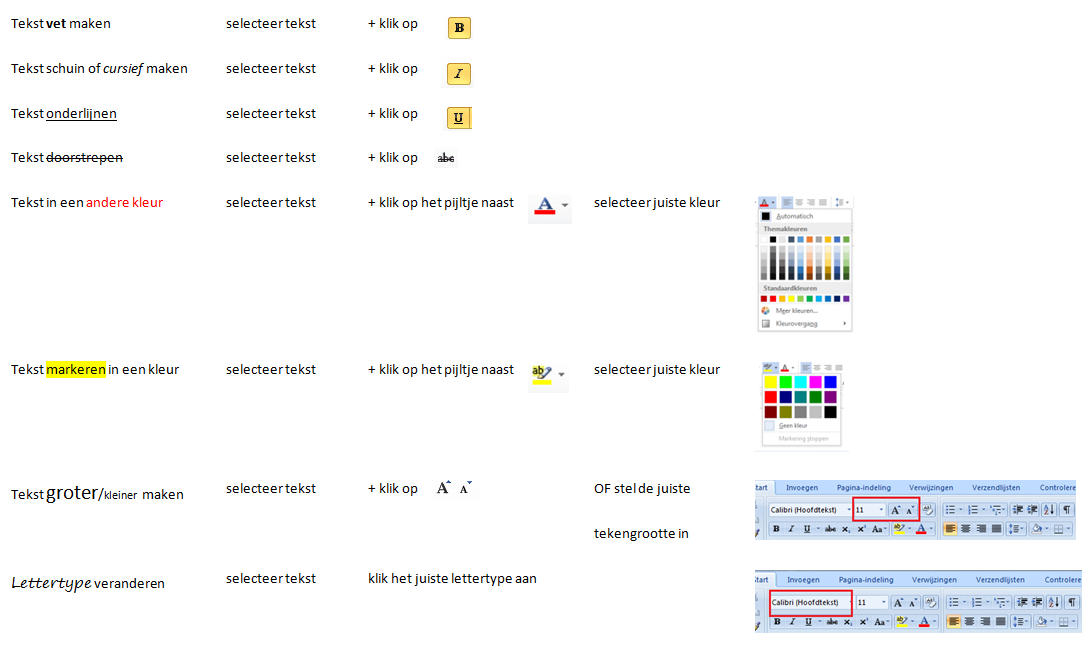Viewport: 1085px width, 649px height.
Task: Click Bold B in the Lettertype row's ribbon
Action: coord(777,622)
